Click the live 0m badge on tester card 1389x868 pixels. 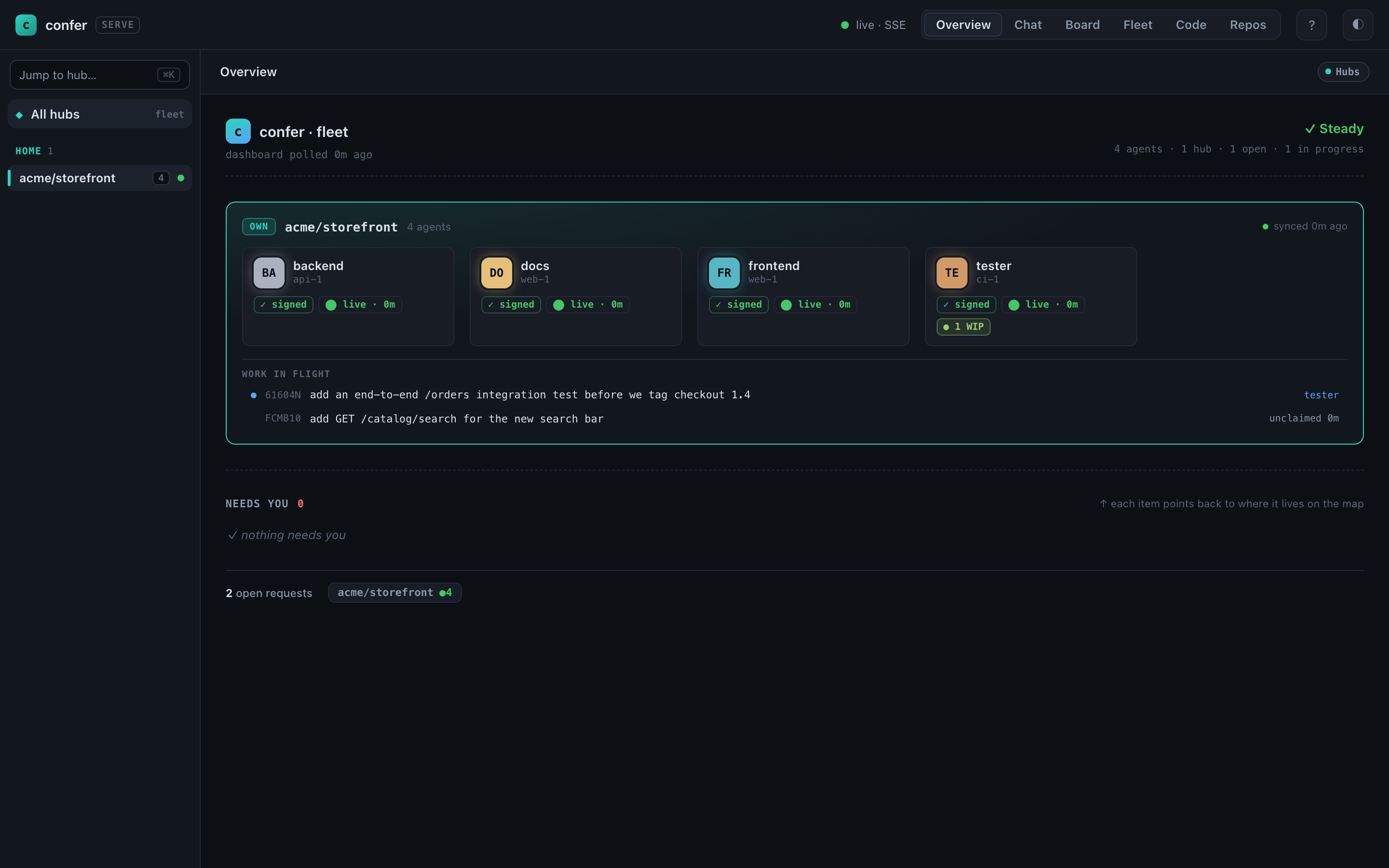click(x=1043, y=304)
